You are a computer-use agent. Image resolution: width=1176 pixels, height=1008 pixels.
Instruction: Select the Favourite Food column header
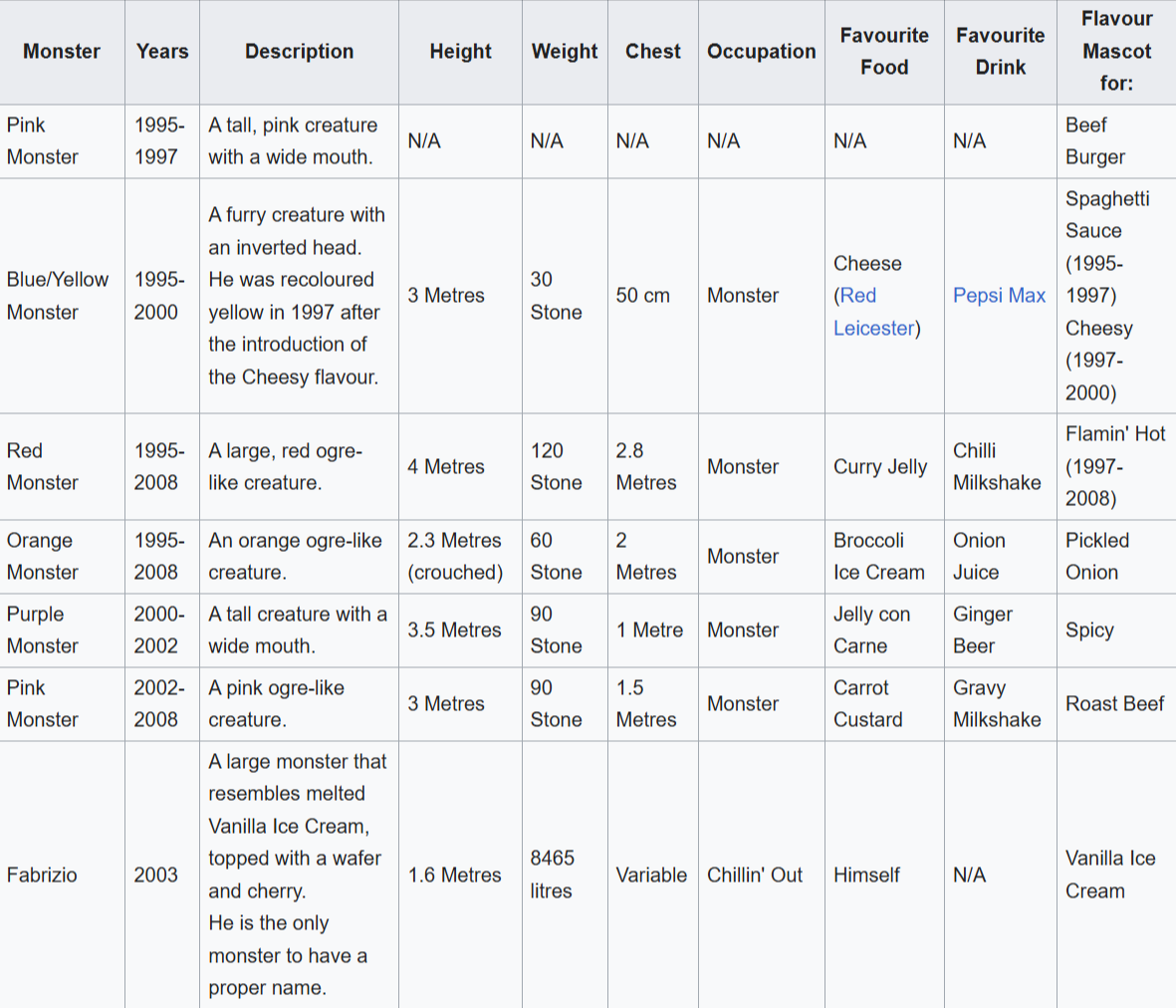point(884,52)
